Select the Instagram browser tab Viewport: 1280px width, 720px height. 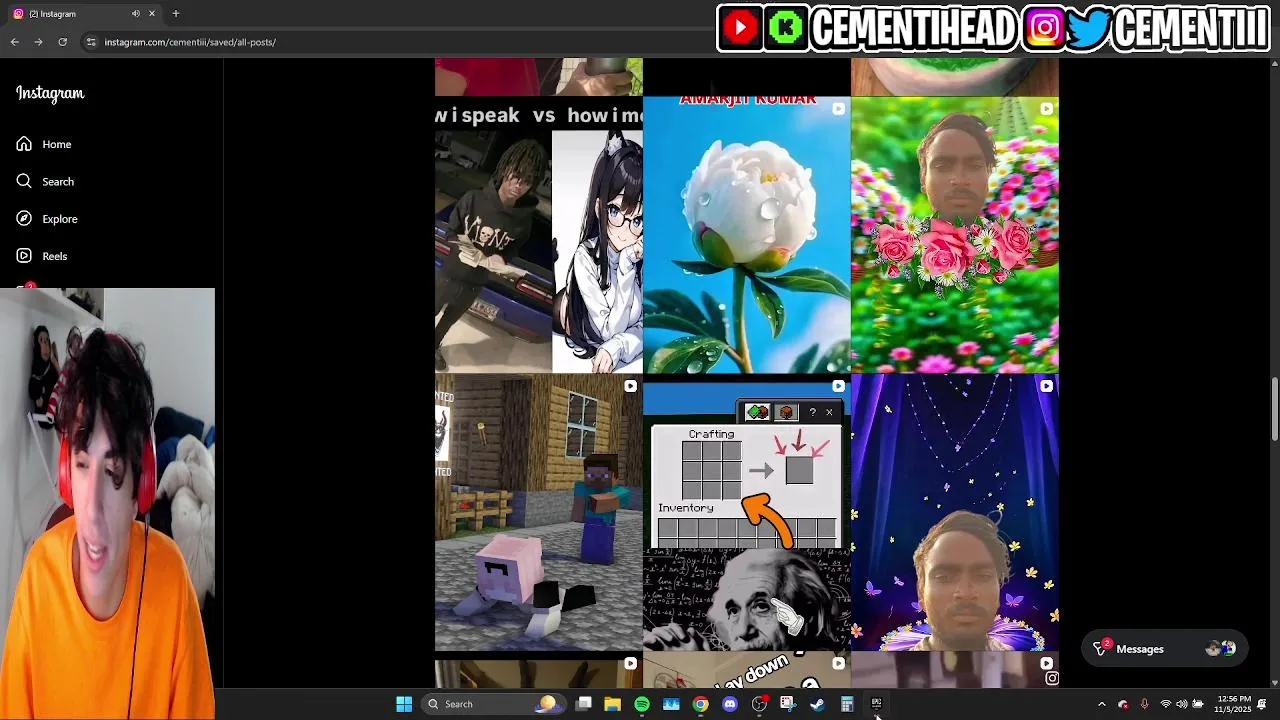click(x=84, y=14)
